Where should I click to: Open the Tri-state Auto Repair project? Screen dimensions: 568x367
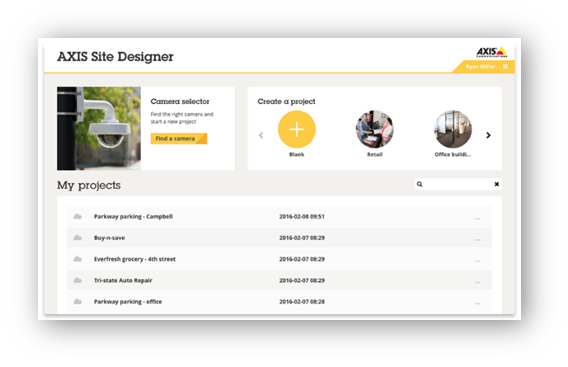coord(123,280)
